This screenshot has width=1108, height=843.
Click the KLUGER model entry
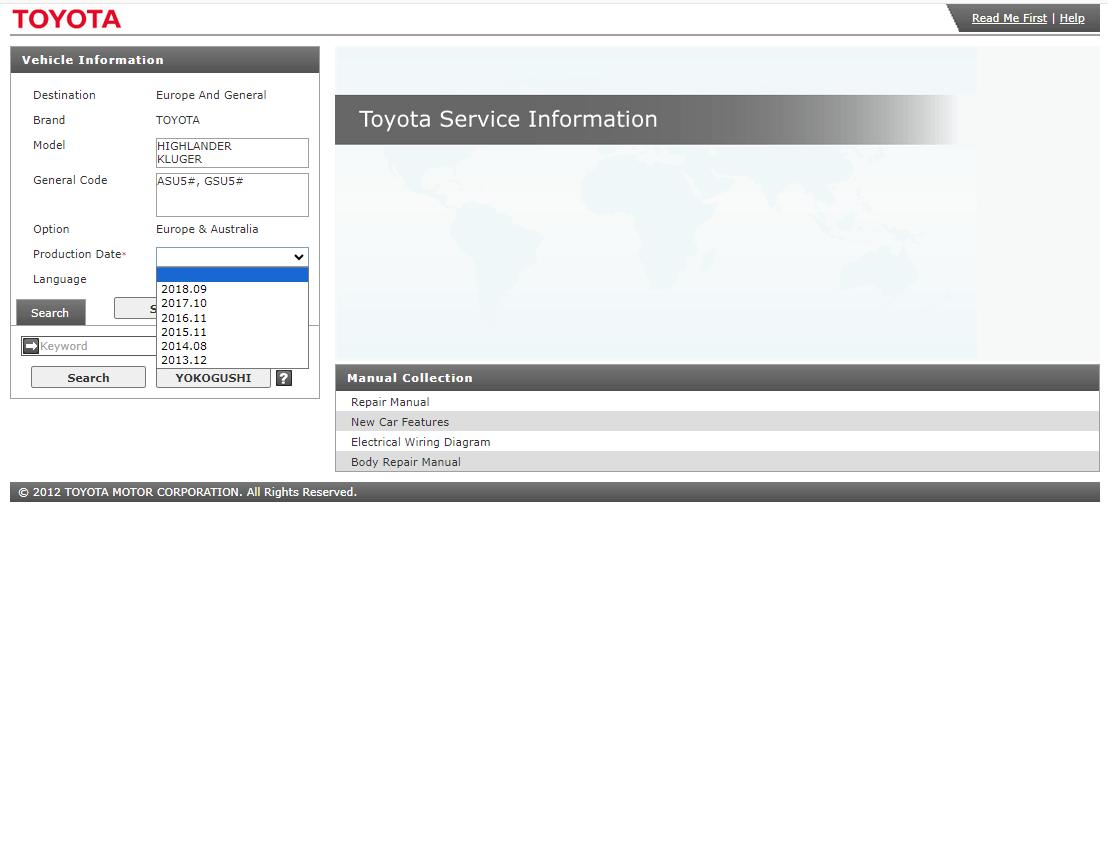point(179,160)
